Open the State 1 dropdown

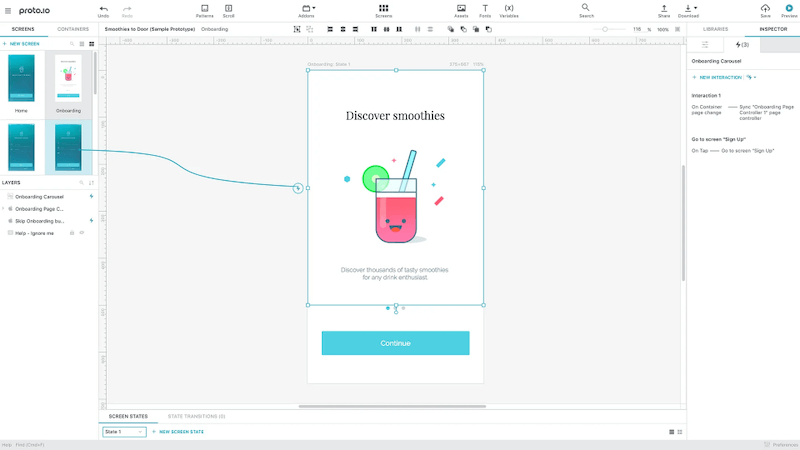click(124, 431)
